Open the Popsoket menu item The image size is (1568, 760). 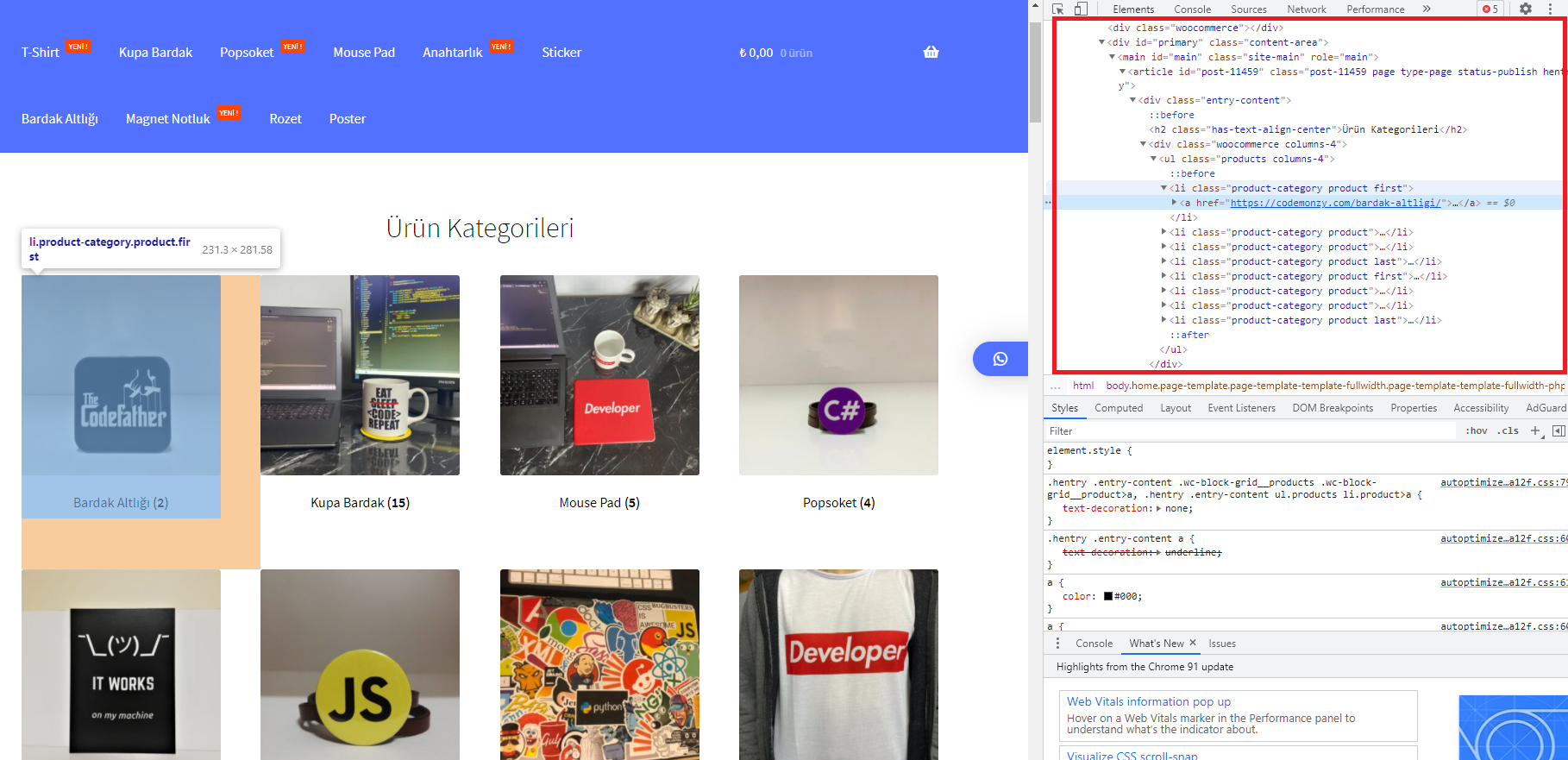tap(247, 53)
